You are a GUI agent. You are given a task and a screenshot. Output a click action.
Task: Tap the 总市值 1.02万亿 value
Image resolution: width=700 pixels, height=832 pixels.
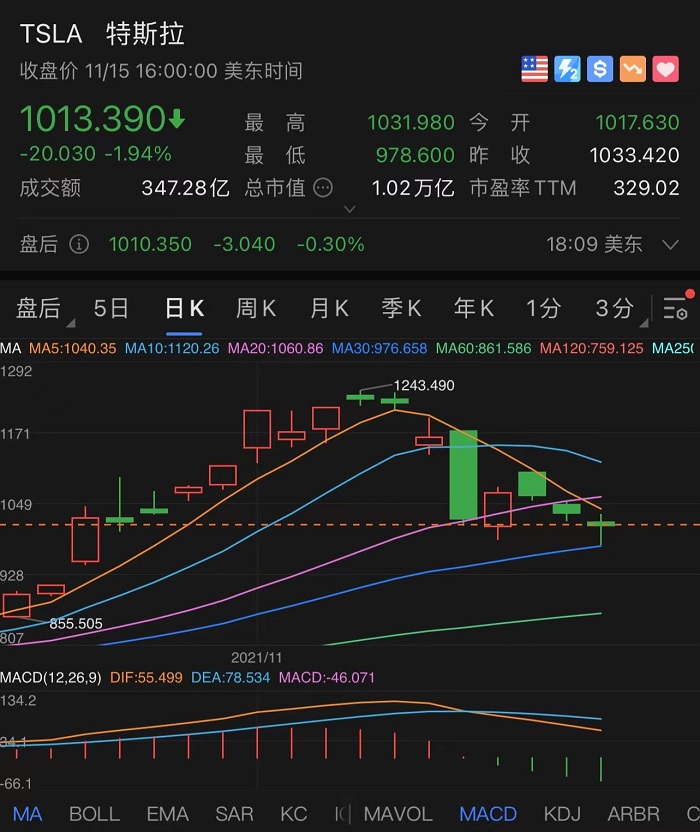point(413,188)
